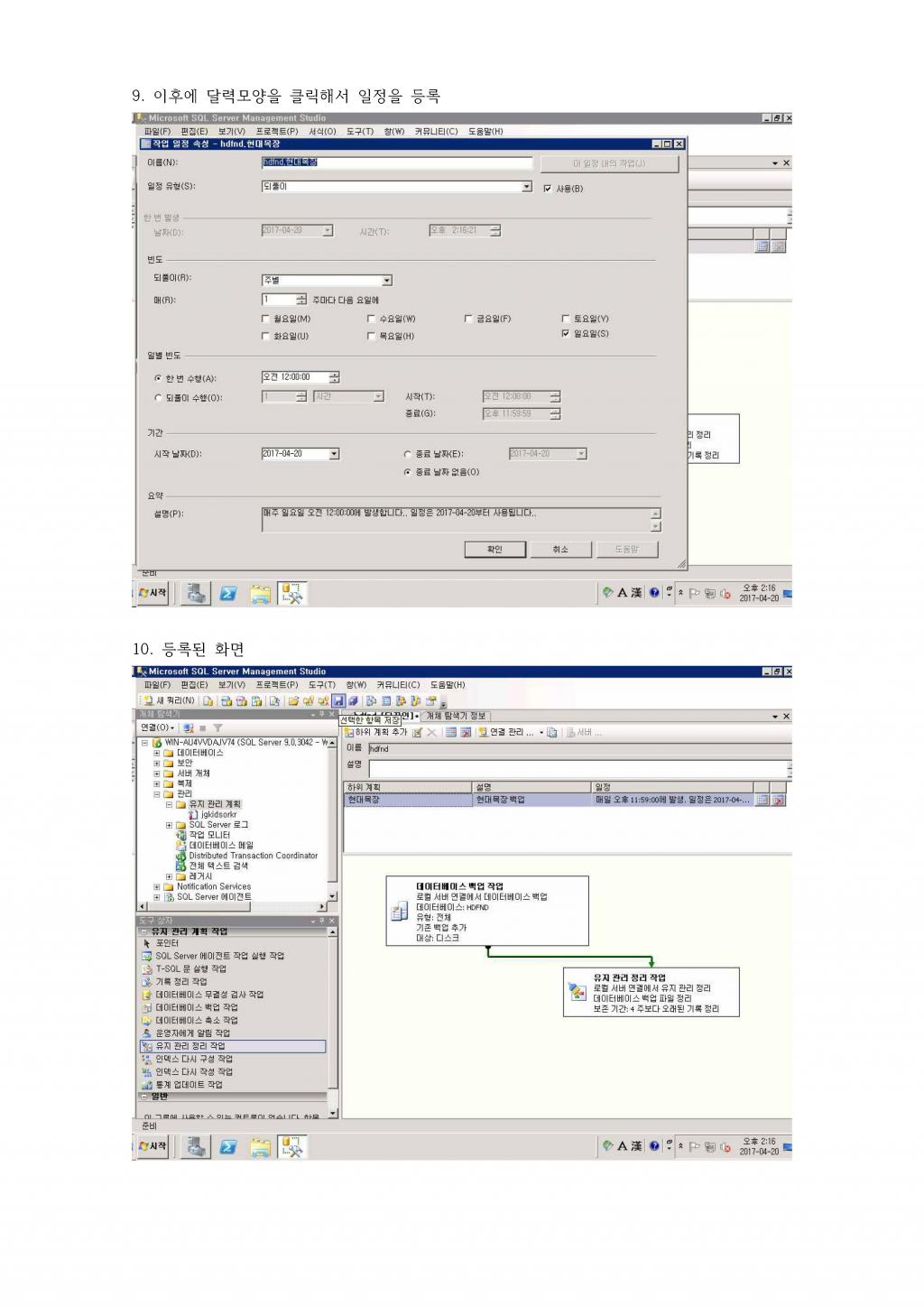The image size is (924, 1306).
Task: Open 커뮤니티(C) menu in lower window
Action: tap(398, 685)
